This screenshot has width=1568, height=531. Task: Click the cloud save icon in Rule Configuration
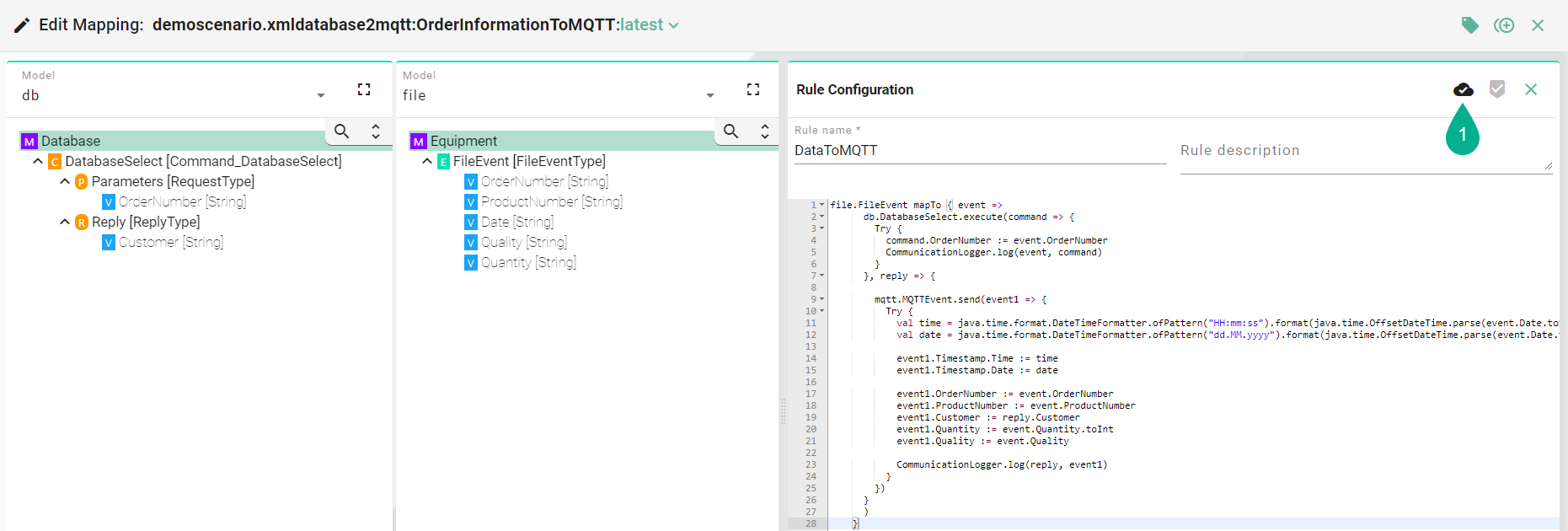click(1464, 89)
